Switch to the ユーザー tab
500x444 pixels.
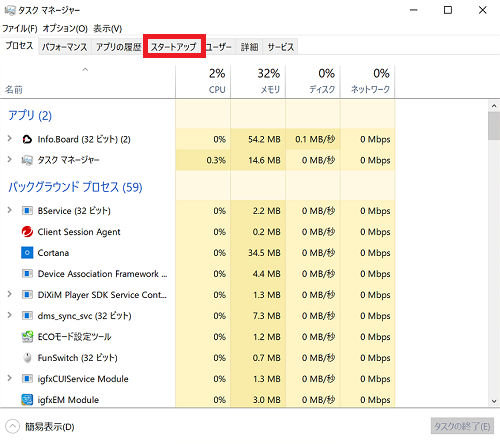(x=219, y=47)
